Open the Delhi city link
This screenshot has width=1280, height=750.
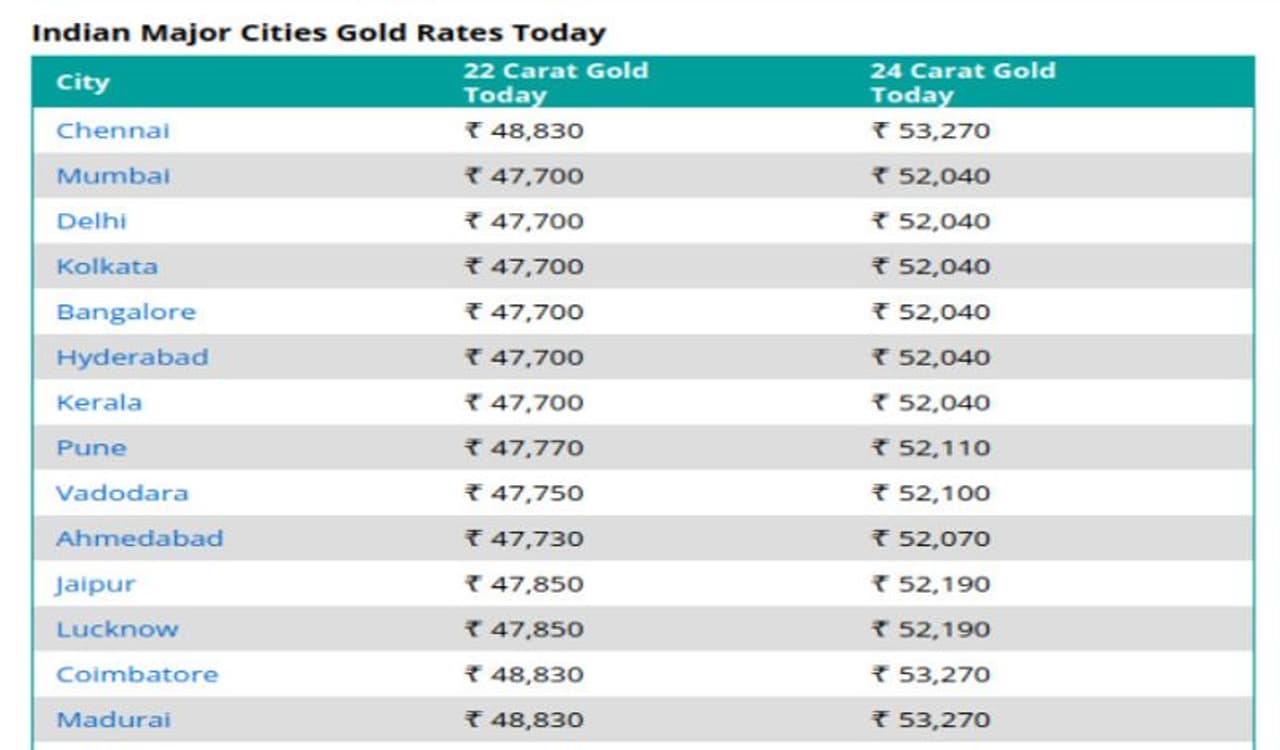[91, 221]
